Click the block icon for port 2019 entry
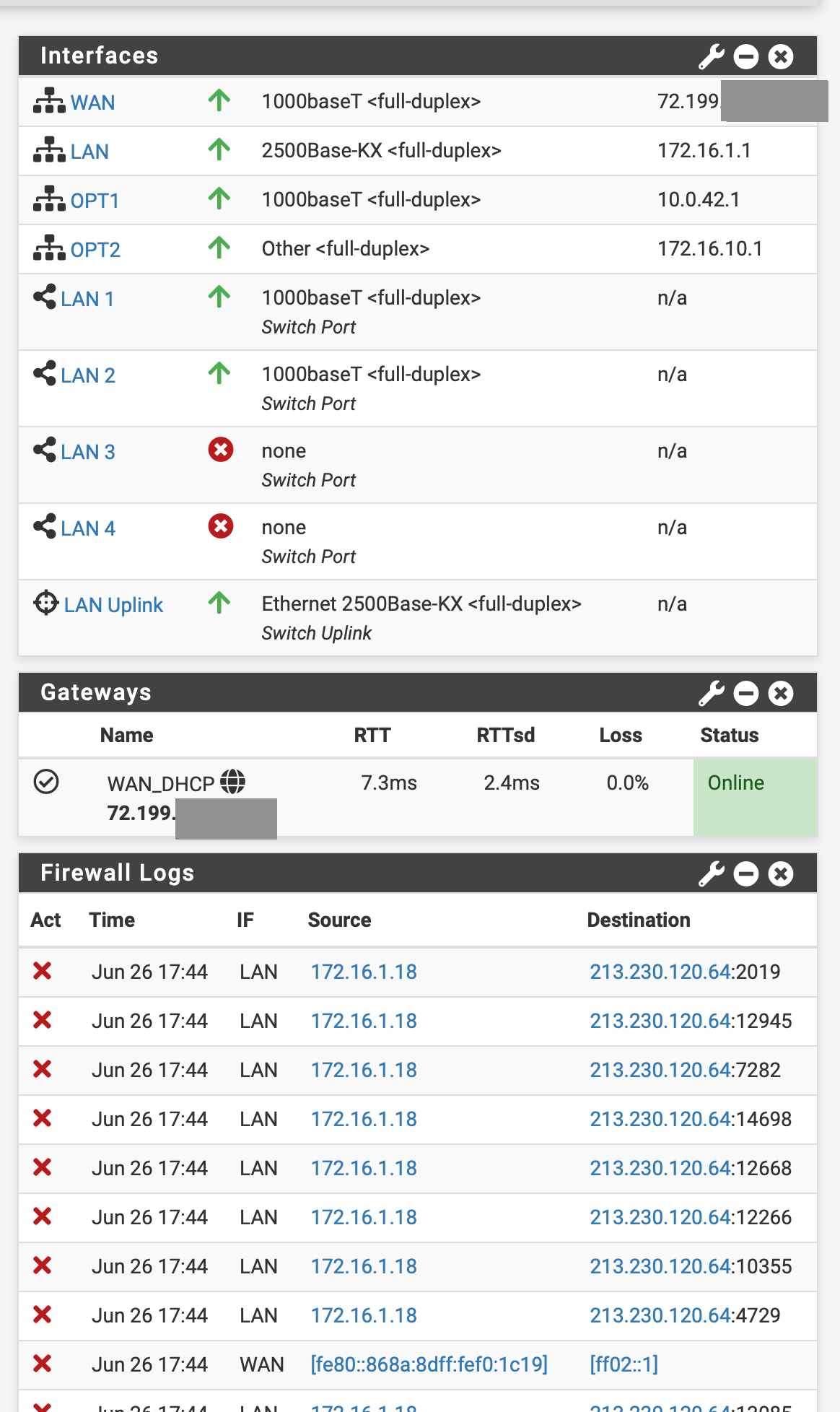 43,971
